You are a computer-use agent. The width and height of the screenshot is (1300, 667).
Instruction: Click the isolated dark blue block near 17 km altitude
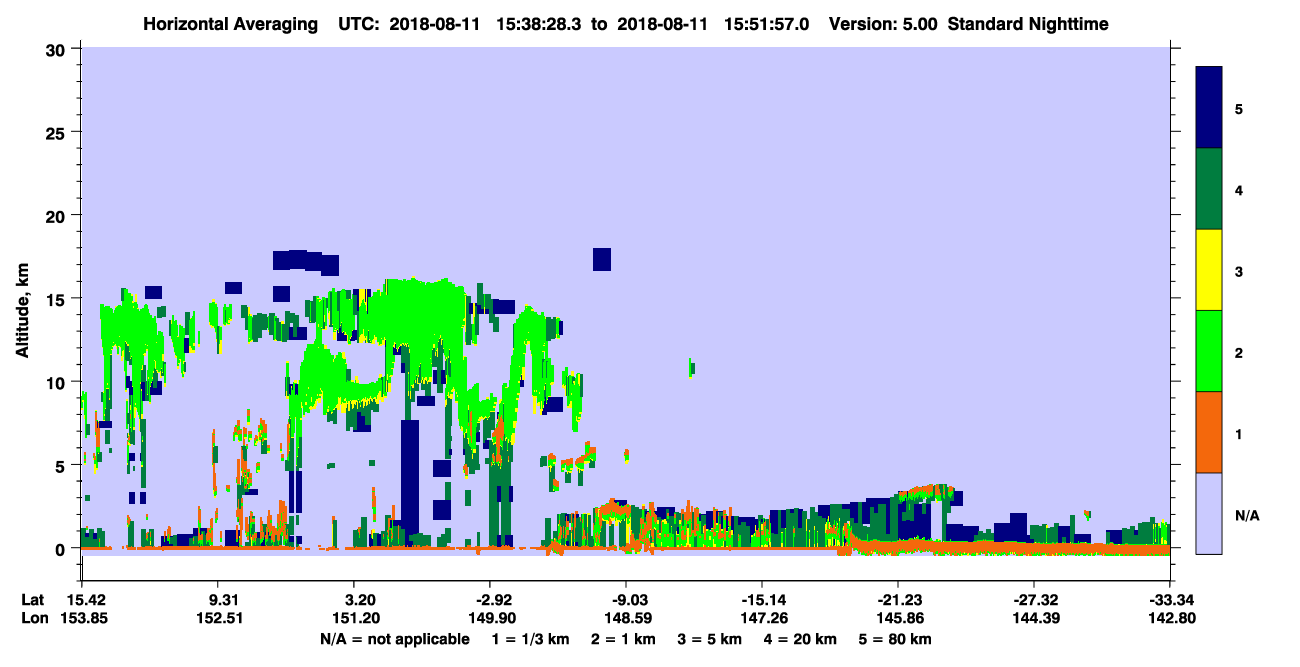[x=601, y=259]
